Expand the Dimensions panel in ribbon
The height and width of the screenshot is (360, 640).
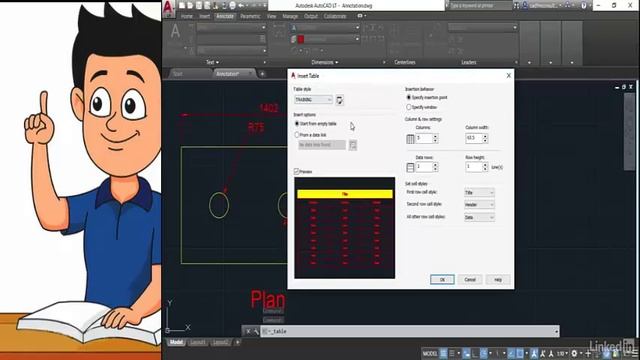325,62
